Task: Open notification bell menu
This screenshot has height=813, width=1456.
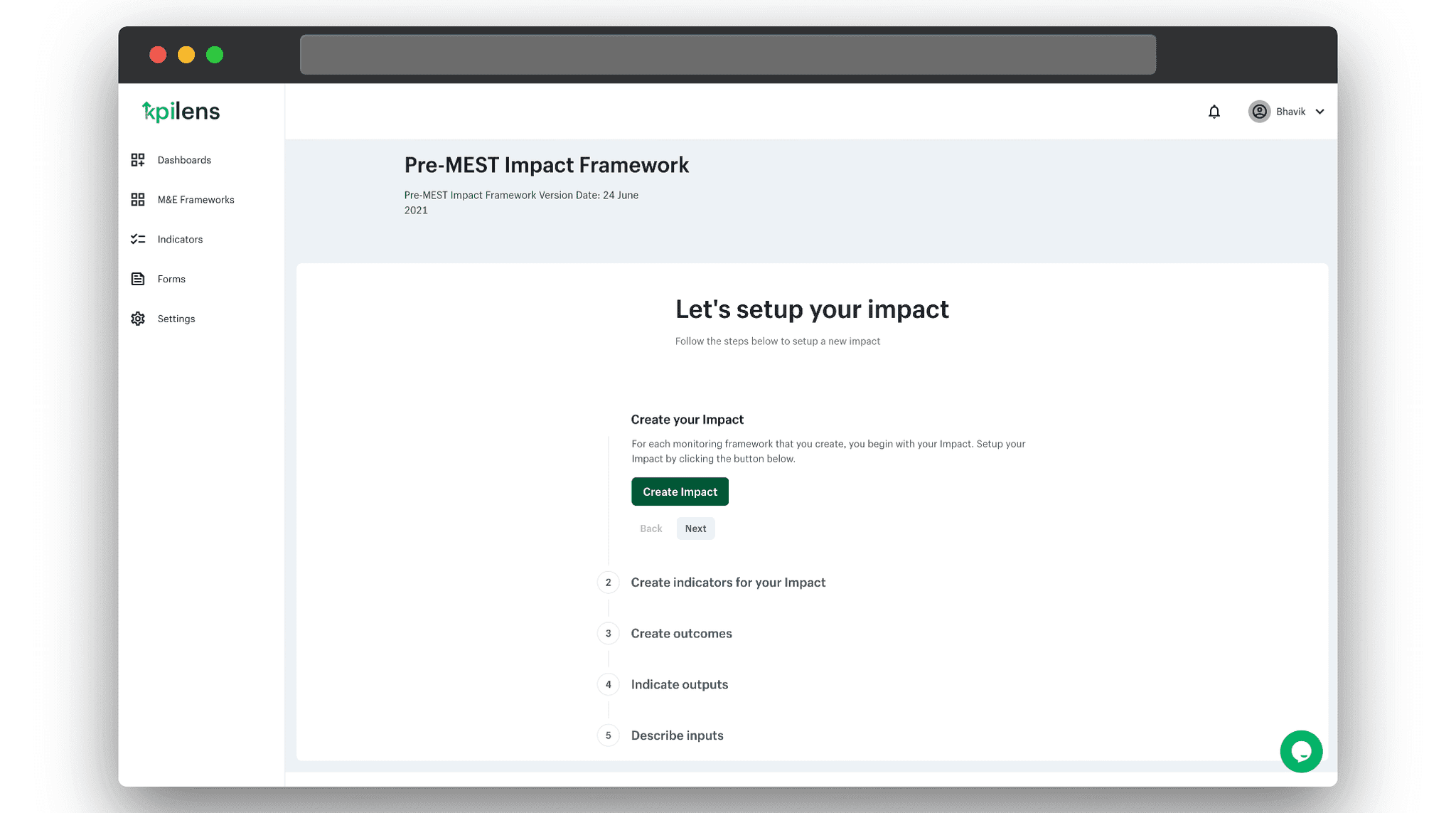Action: click(1214, 111)
